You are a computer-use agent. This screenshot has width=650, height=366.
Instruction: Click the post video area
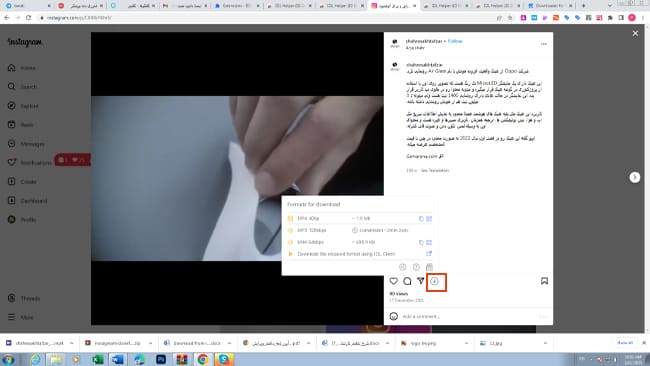[237, 178]
